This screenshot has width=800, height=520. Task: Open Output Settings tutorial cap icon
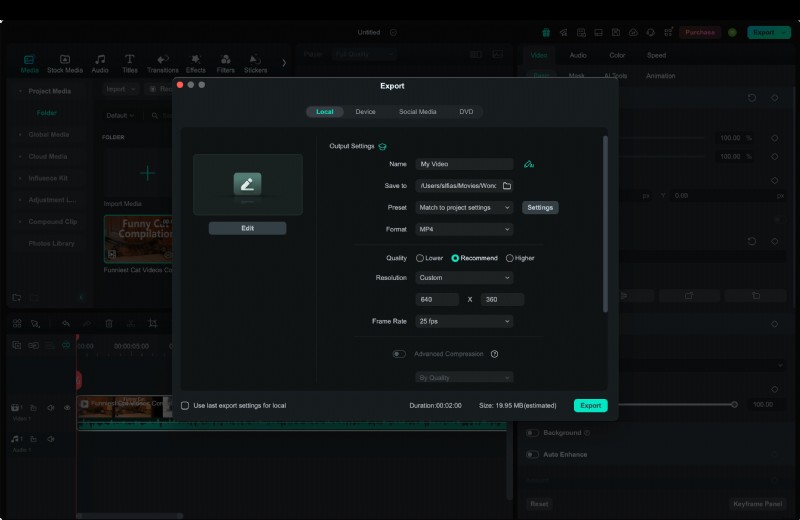(x=382, y=146)
